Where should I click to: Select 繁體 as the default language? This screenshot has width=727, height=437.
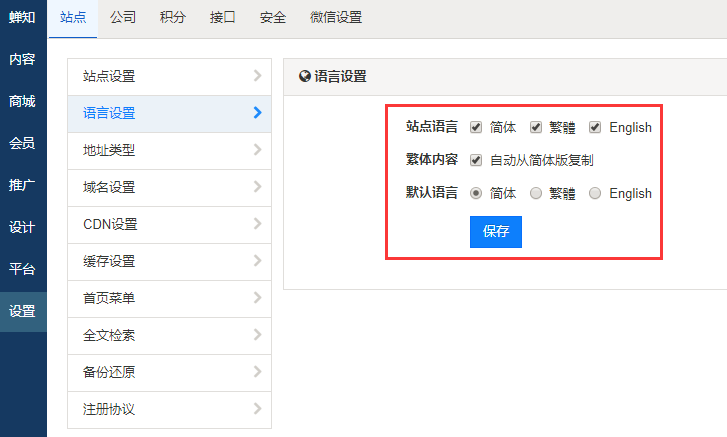pos(536,193)
